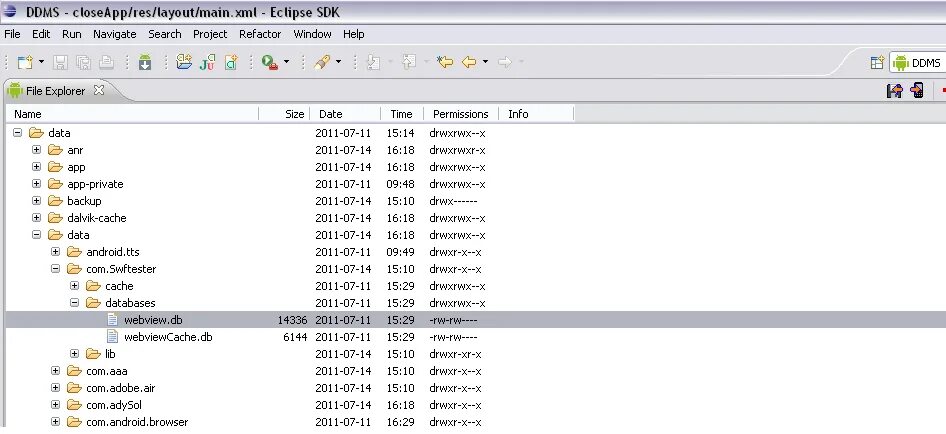Click the Print toolbar icon
The image size is (946, 434).
click(106, 62)
